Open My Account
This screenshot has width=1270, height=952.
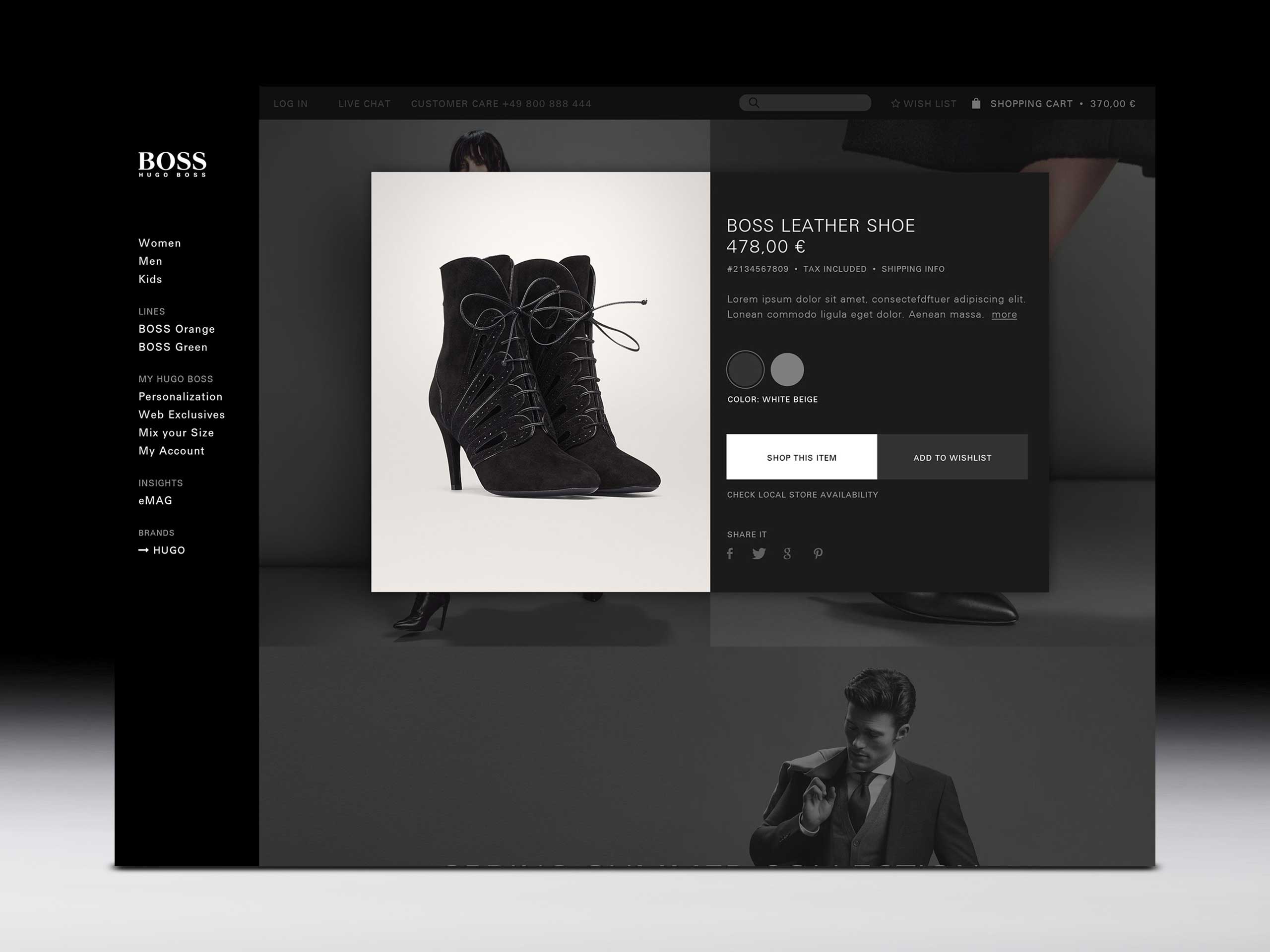172,450
